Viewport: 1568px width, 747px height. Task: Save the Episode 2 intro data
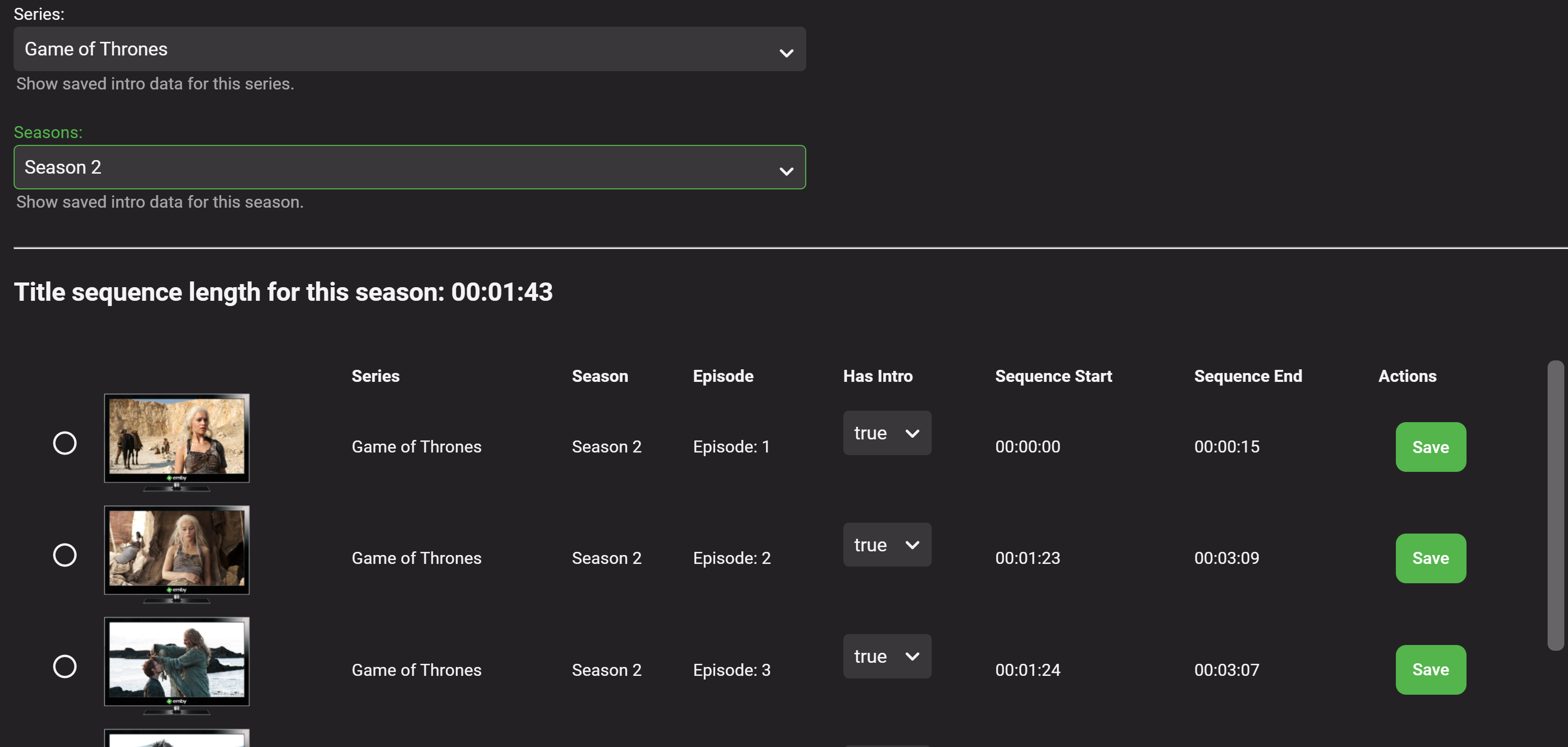tap(1430, 558)
